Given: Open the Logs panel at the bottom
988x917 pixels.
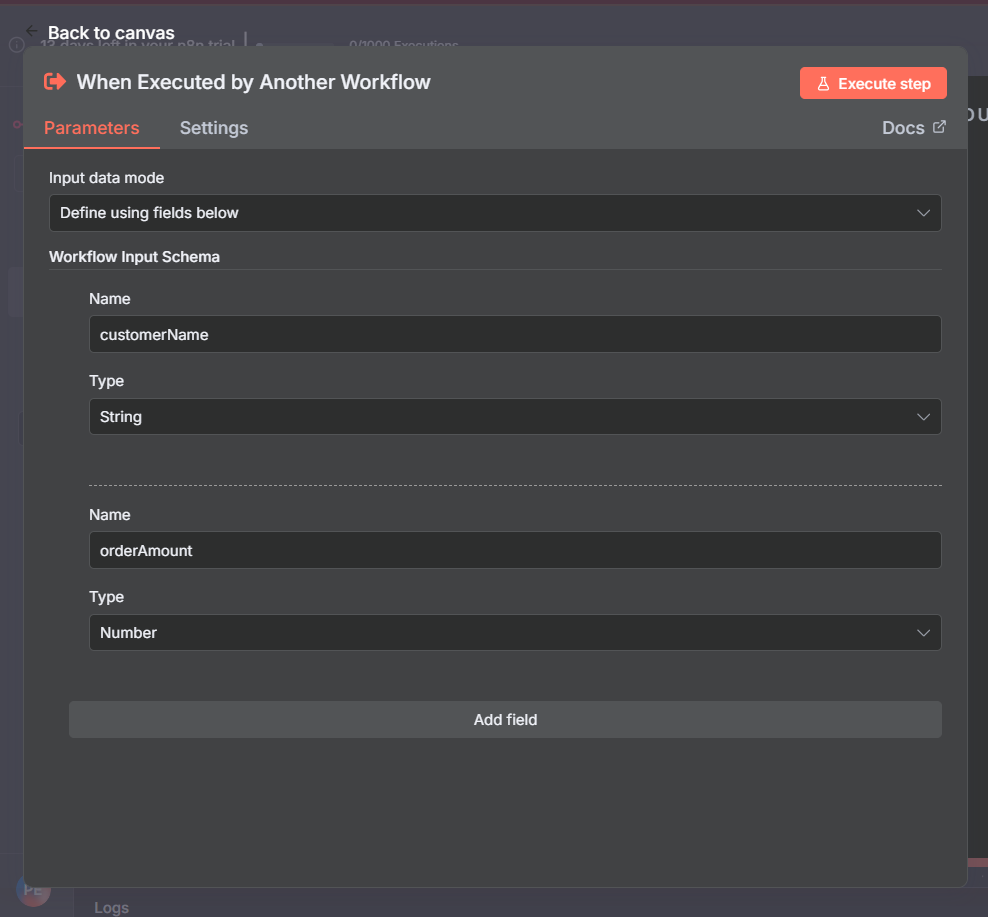Looking at the screenshot, I should 111,907.
